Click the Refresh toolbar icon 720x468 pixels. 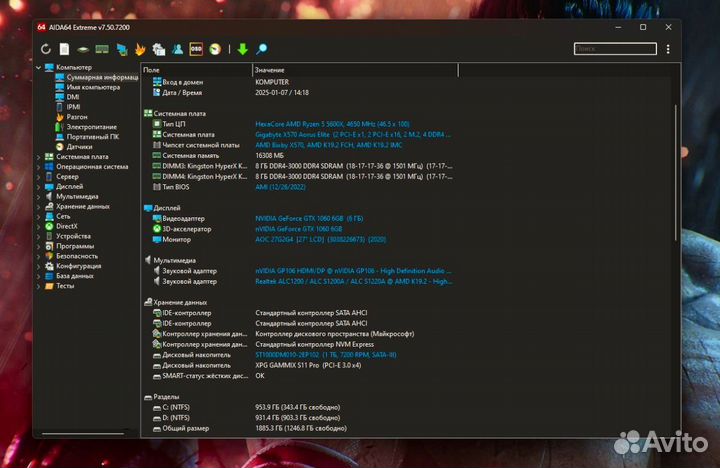click(x=45, y=49)
